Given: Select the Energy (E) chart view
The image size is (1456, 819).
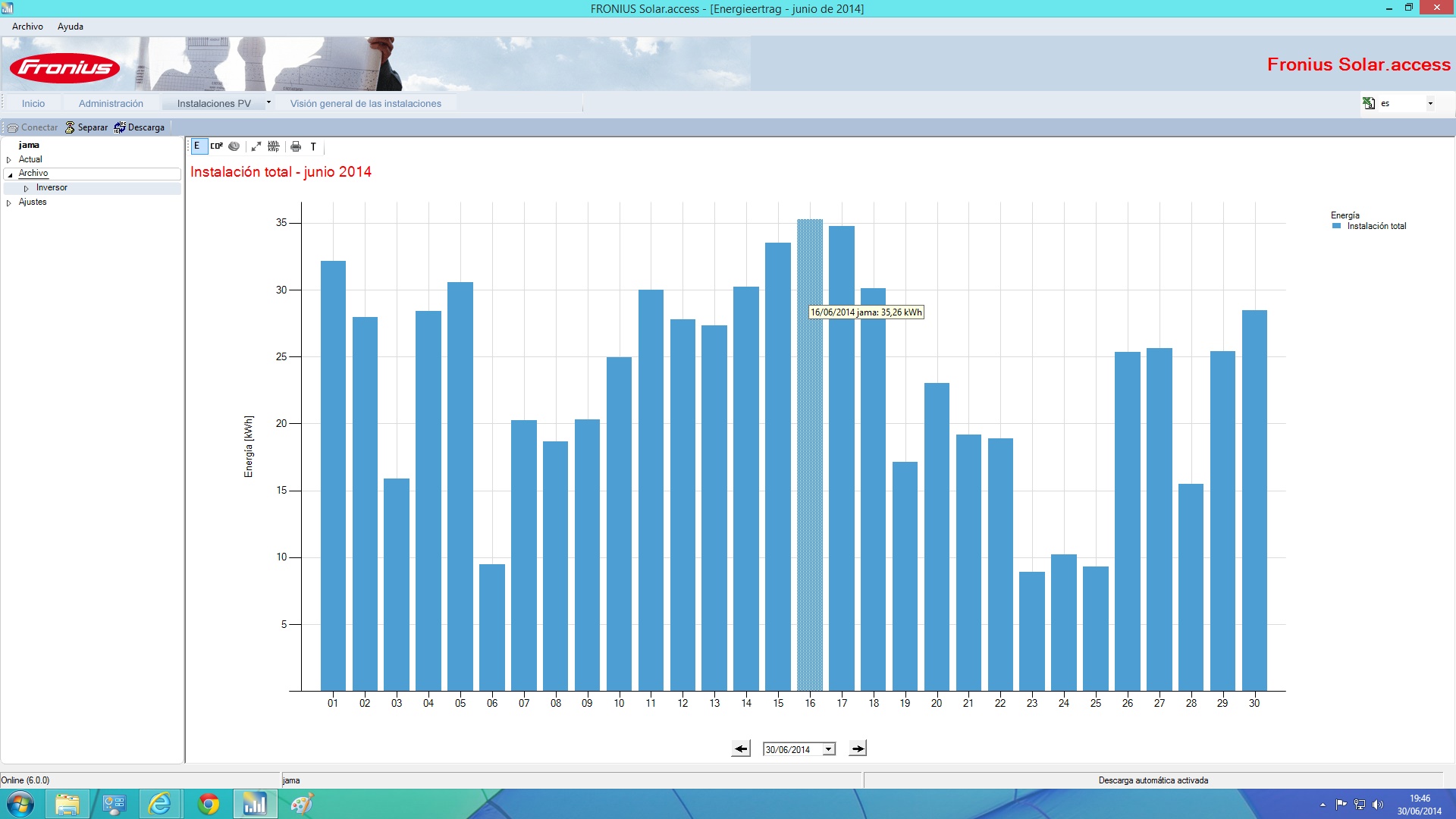Looking at the screenshot, I should tap(197, 146).
